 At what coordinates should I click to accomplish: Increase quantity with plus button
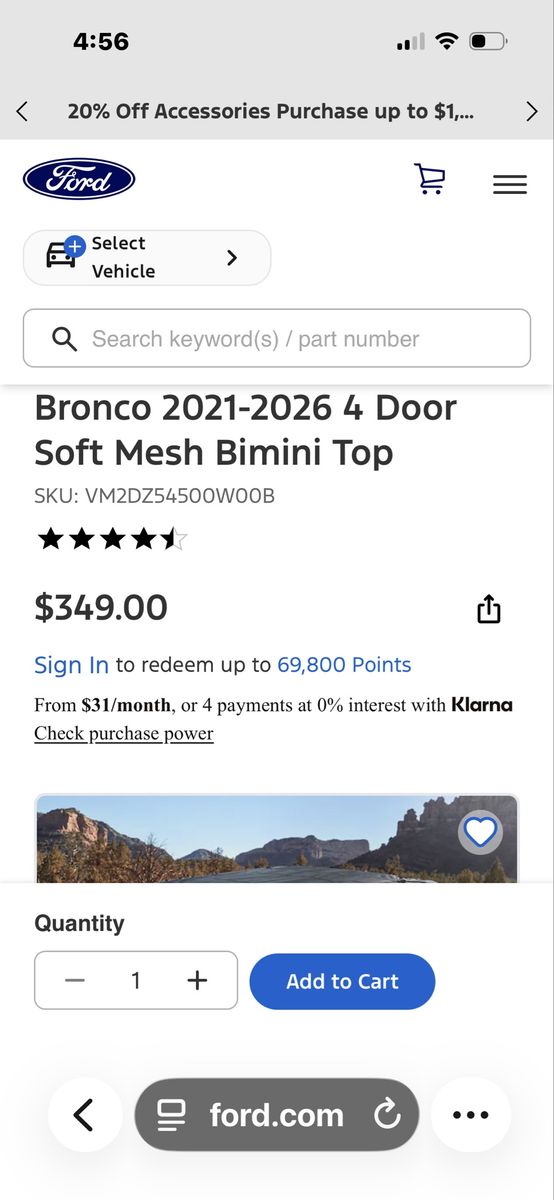click(198, 981)
